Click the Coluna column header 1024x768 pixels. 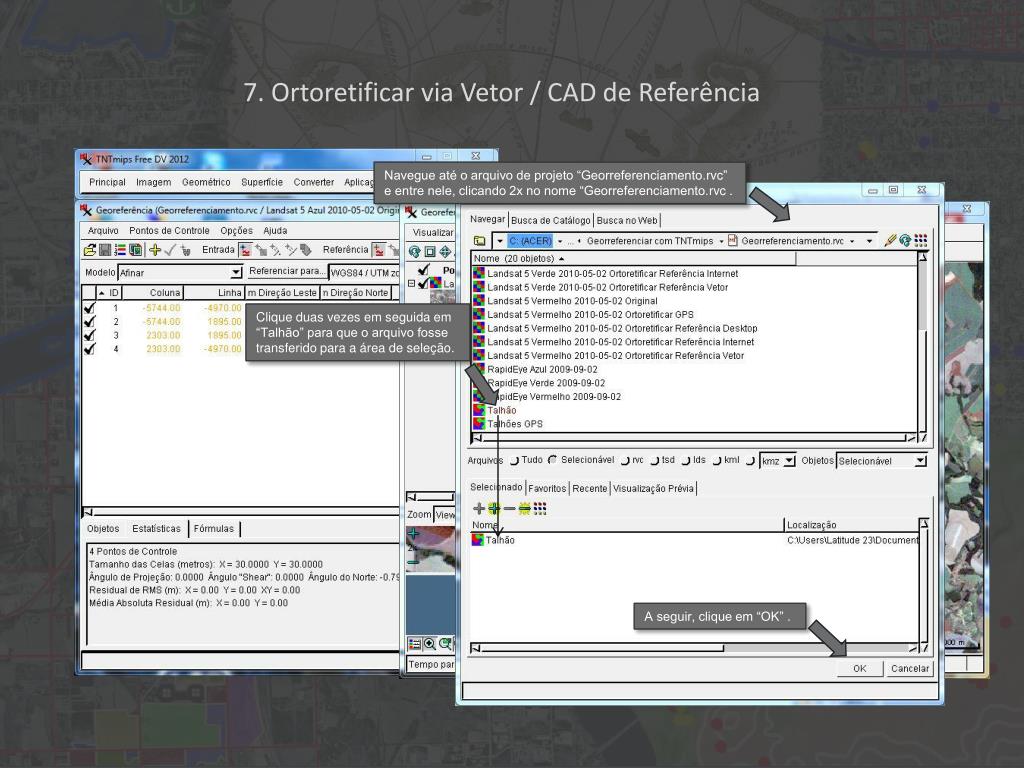point(152,293)
